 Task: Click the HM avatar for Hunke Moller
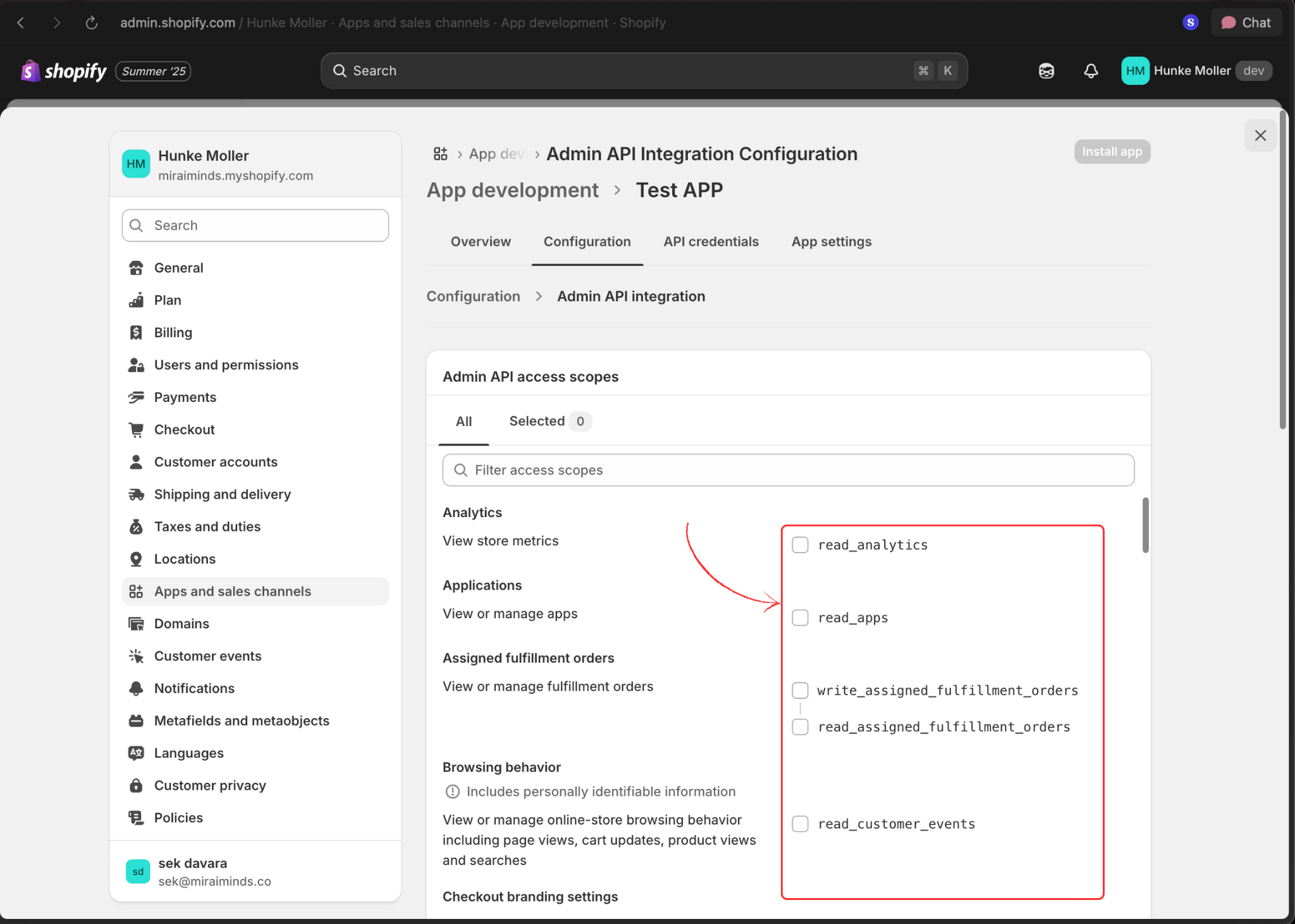tap(1134, 70)
